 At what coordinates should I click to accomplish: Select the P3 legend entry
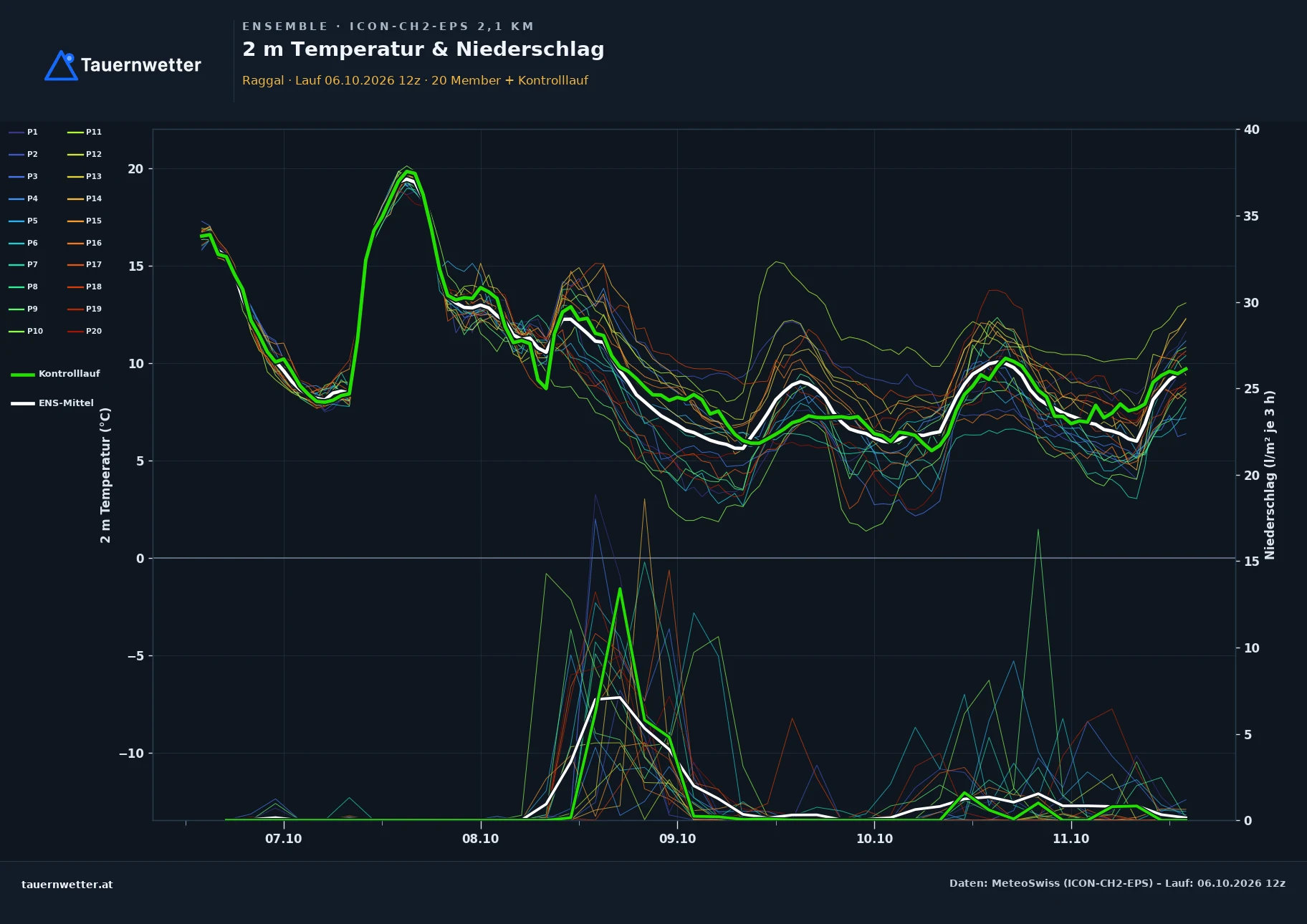tap(24, 176)
